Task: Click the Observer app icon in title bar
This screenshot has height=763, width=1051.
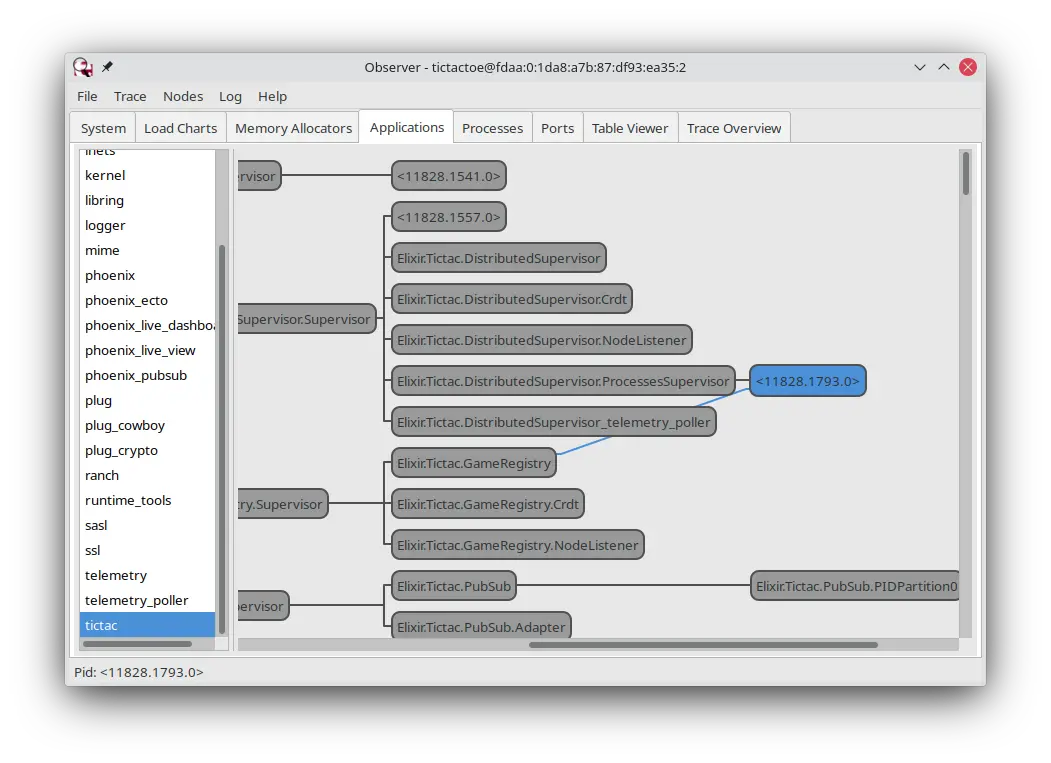Action: [83, 67]
